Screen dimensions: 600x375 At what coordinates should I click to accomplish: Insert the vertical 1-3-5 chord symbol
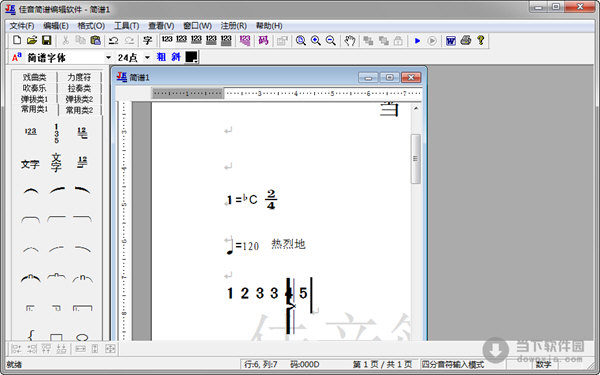coord(56,133)
